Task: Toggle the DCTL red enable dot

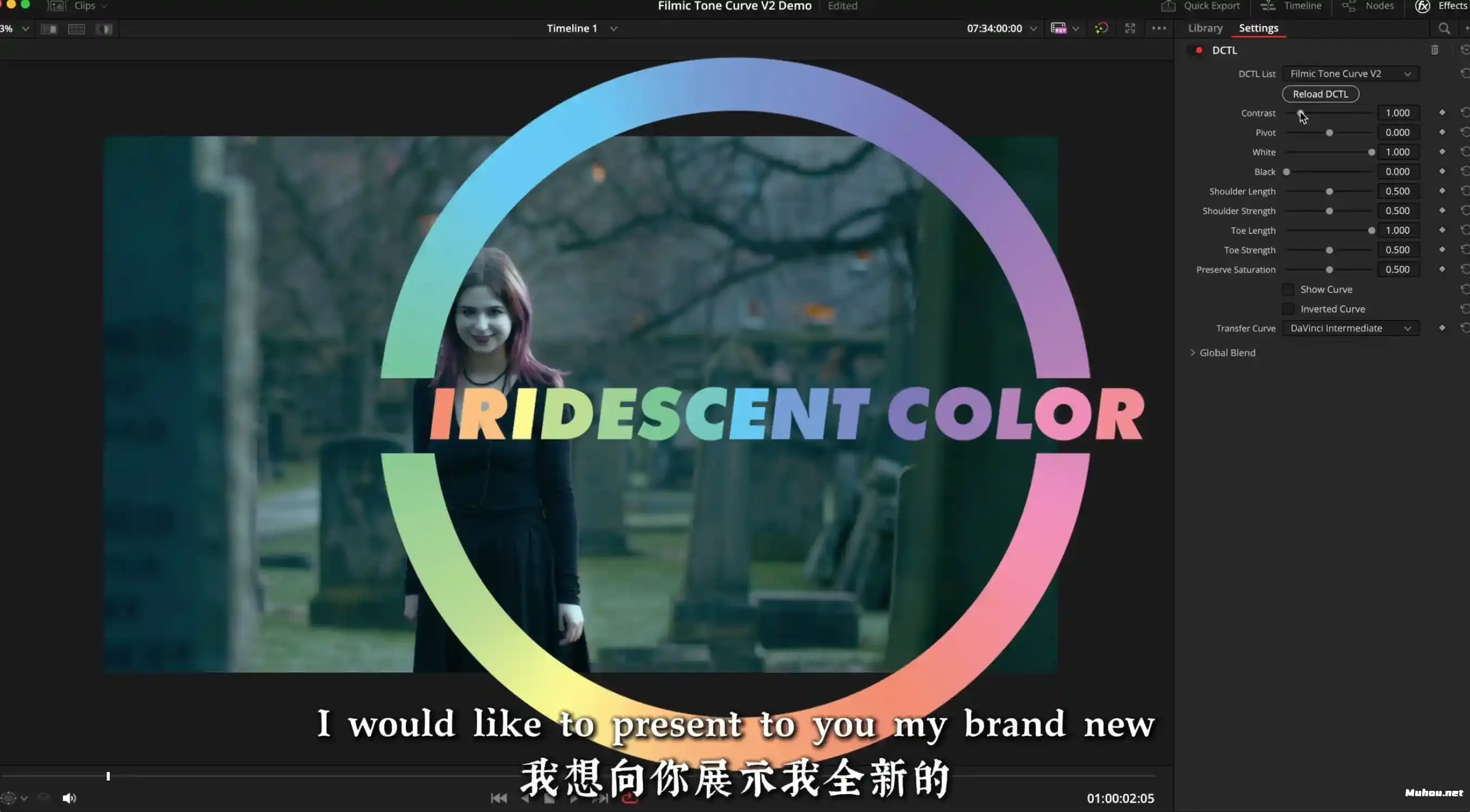Action: click(1199, 50)
